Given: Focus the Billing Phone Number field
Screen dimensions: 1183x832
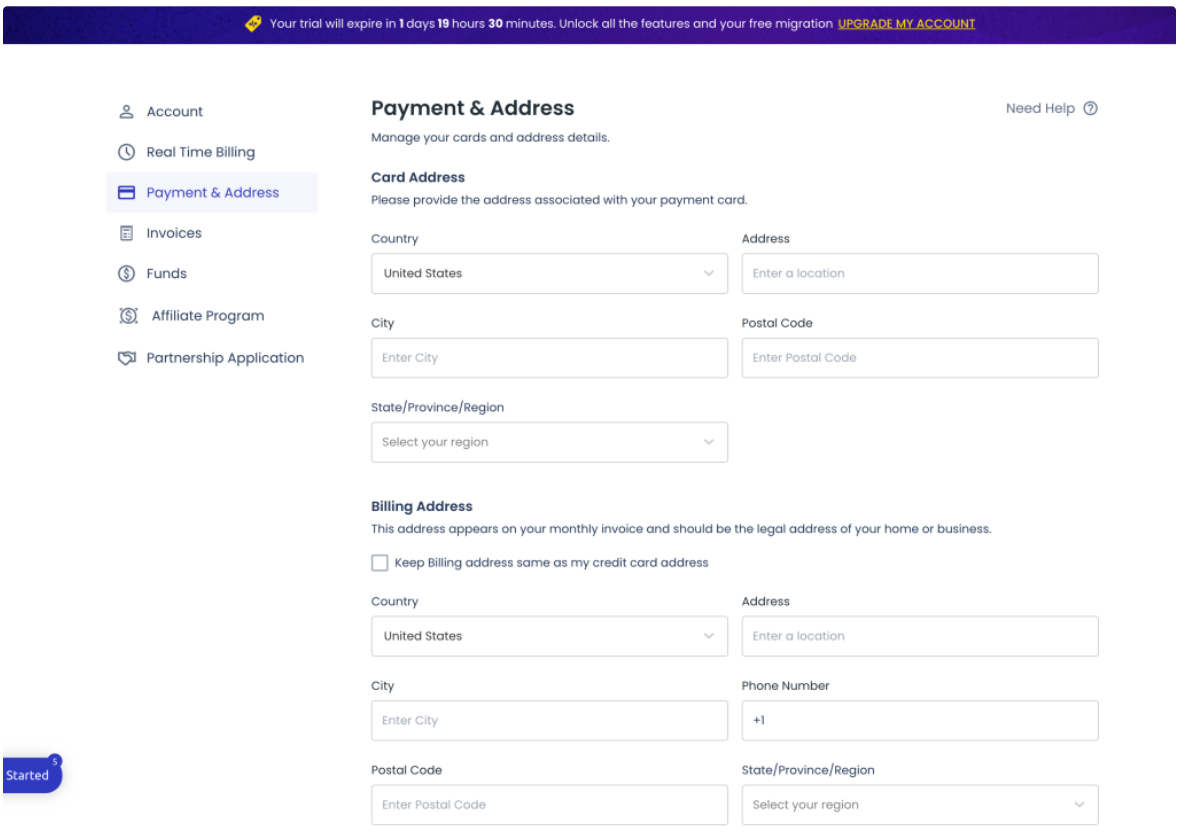Looking at the screenshot, I should pyautogui.click(x=919, y=720).
